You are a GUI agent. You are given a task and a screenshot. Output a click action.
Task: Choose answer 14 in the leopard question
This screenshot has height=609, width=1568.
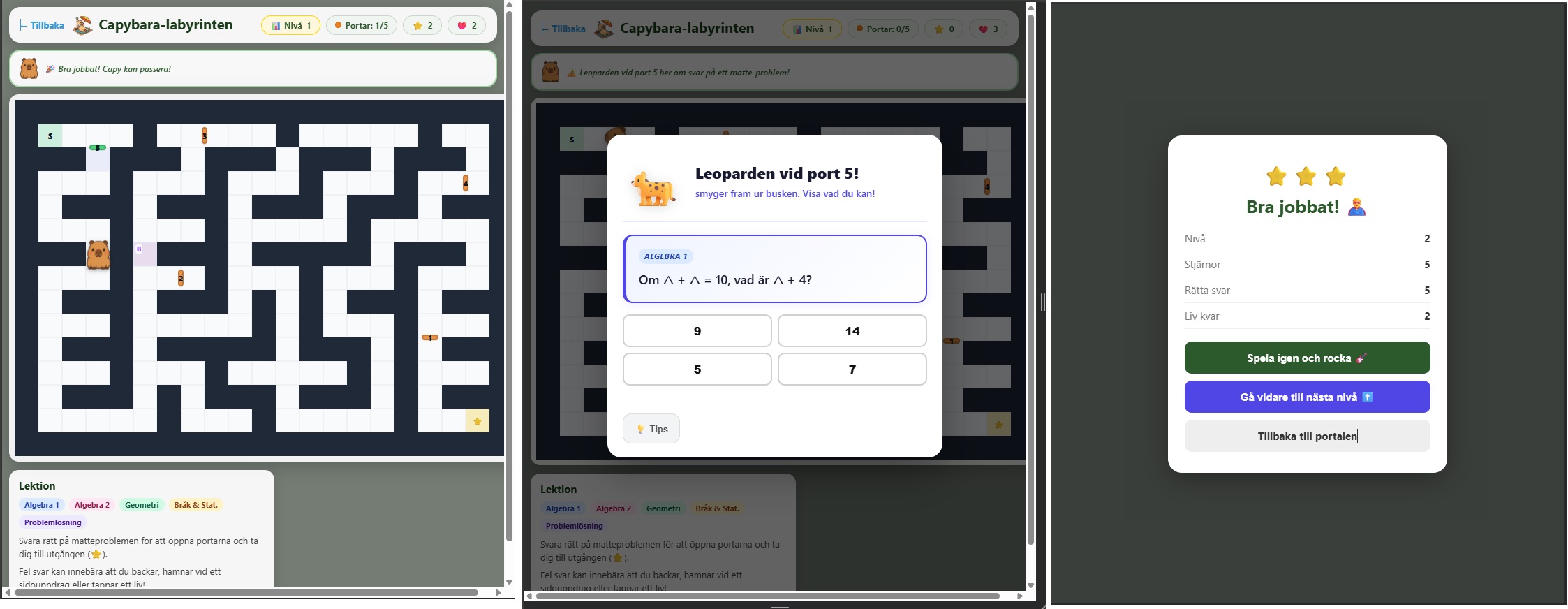click(852, 331)
